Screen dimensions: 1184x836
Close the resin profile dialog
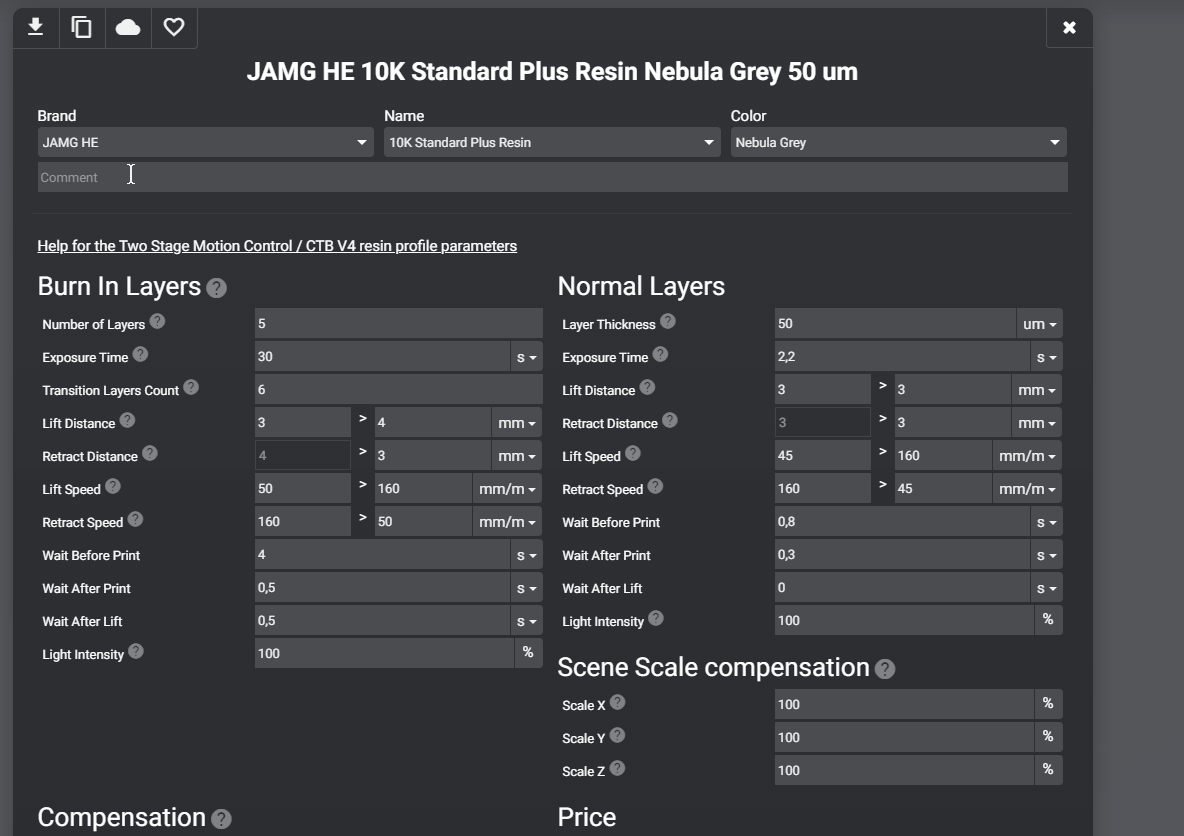pos(1069,28)
